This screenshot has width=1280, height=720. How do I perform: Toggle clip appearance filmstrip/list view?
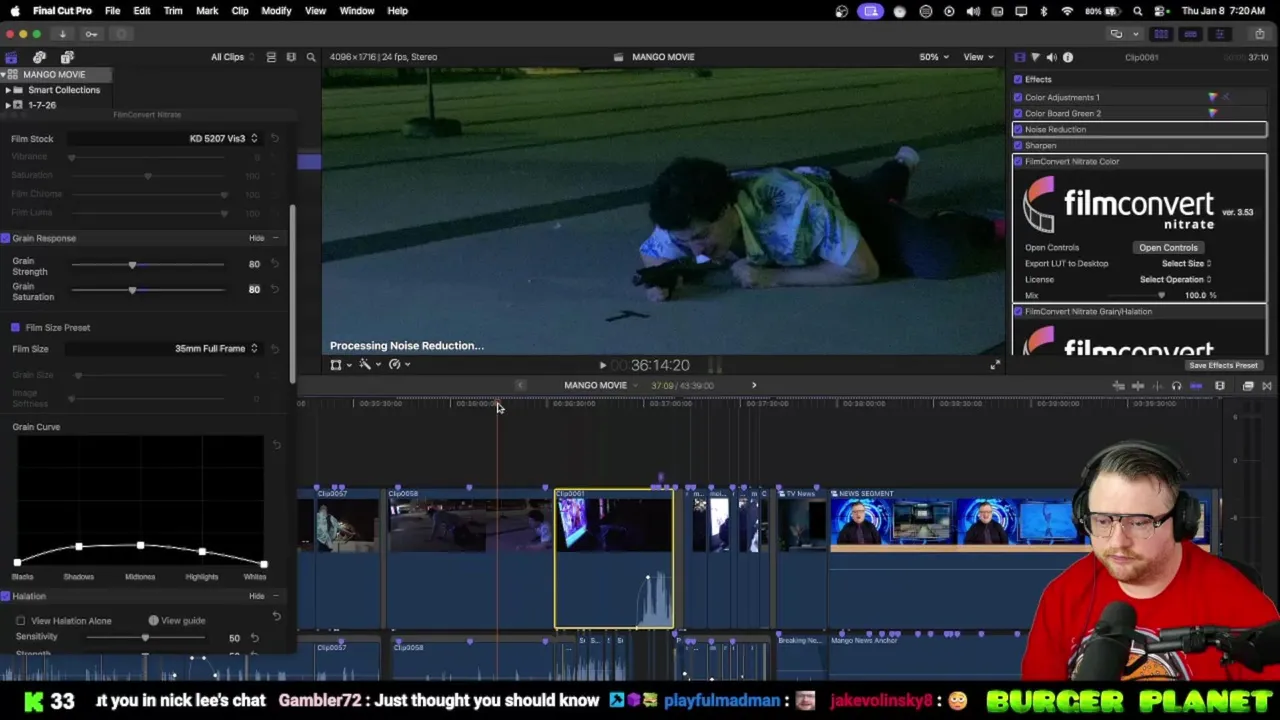[x=271, y=57]
